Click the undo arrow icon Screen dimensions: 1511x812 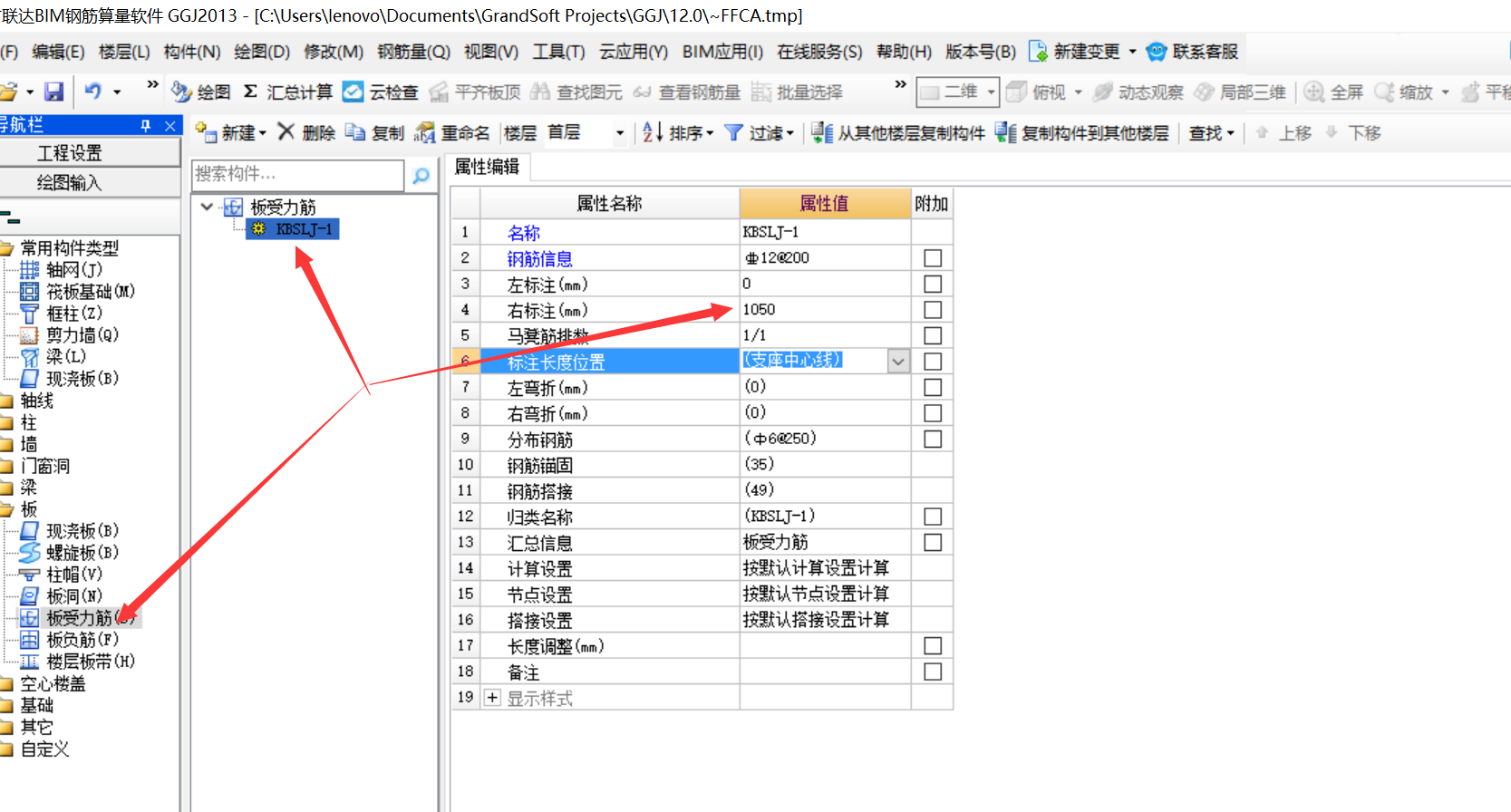92,92
